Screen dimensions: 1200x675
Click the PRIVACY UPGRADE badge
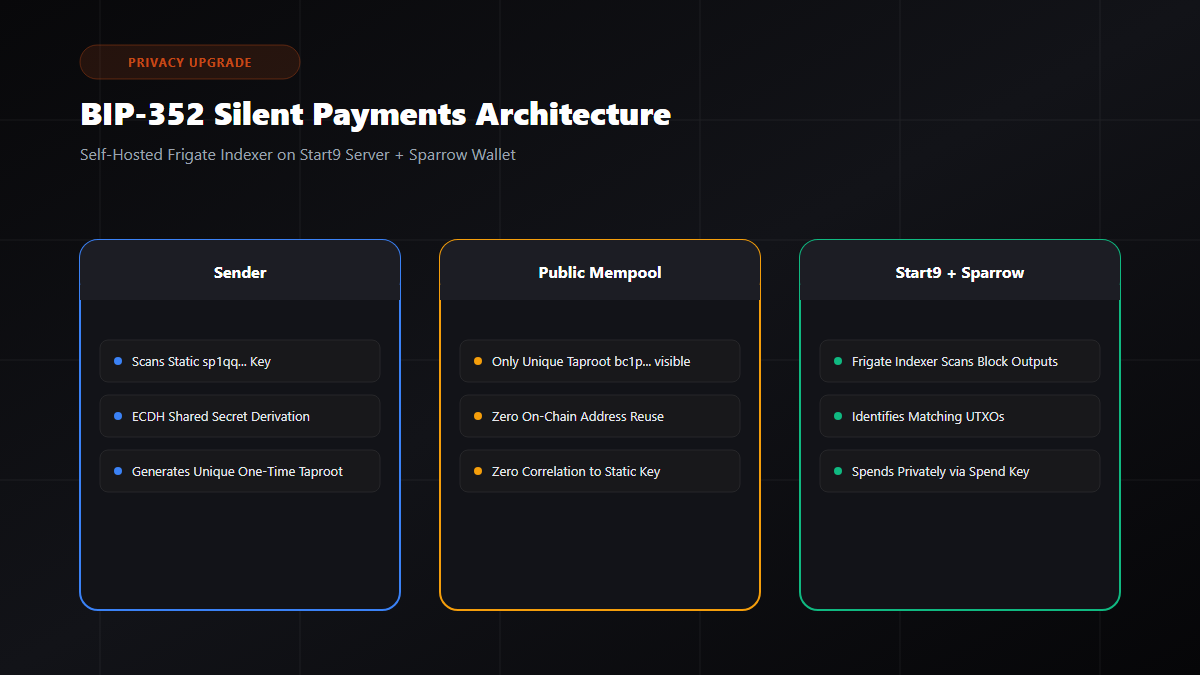(x=190, y=62)
